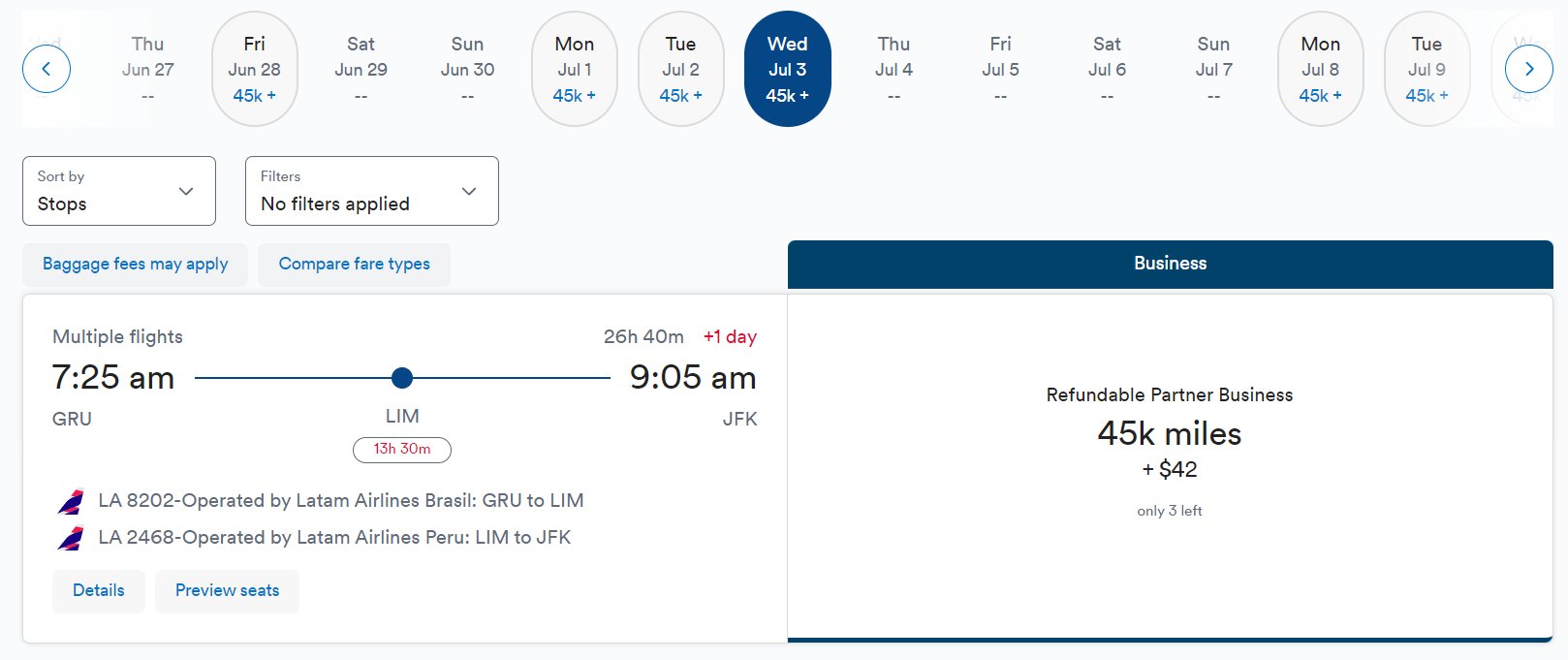
Task: Choose Tue Jul 2 date option
Action: (x=681, y=69)
